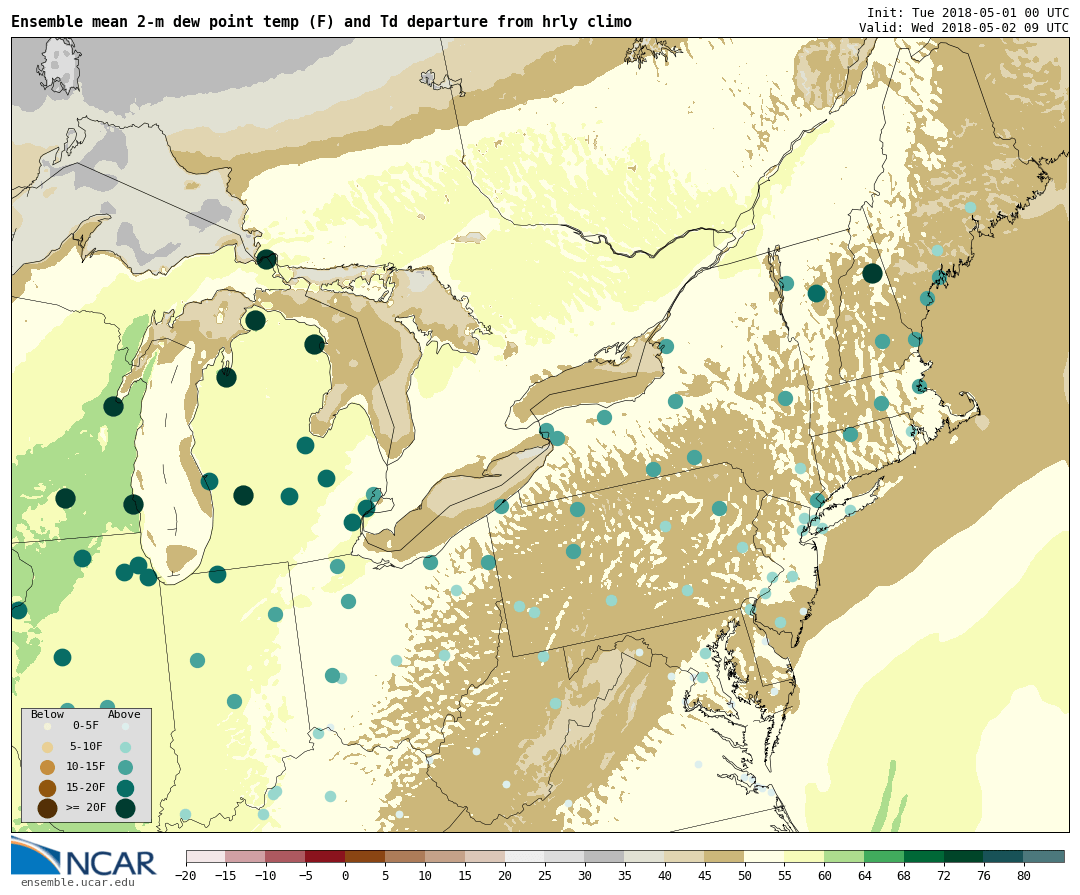Pick the 40 to 45 beige colorbar swatch
The image size is (1080, 895).
(x=685, y=856)
